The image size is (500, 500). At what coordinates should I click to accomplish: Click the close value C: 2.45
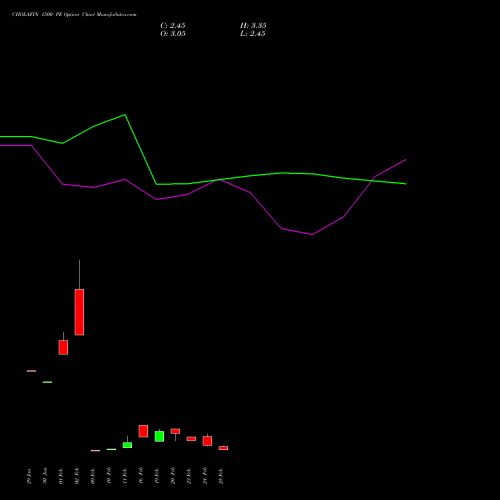(x=173, y=26)
